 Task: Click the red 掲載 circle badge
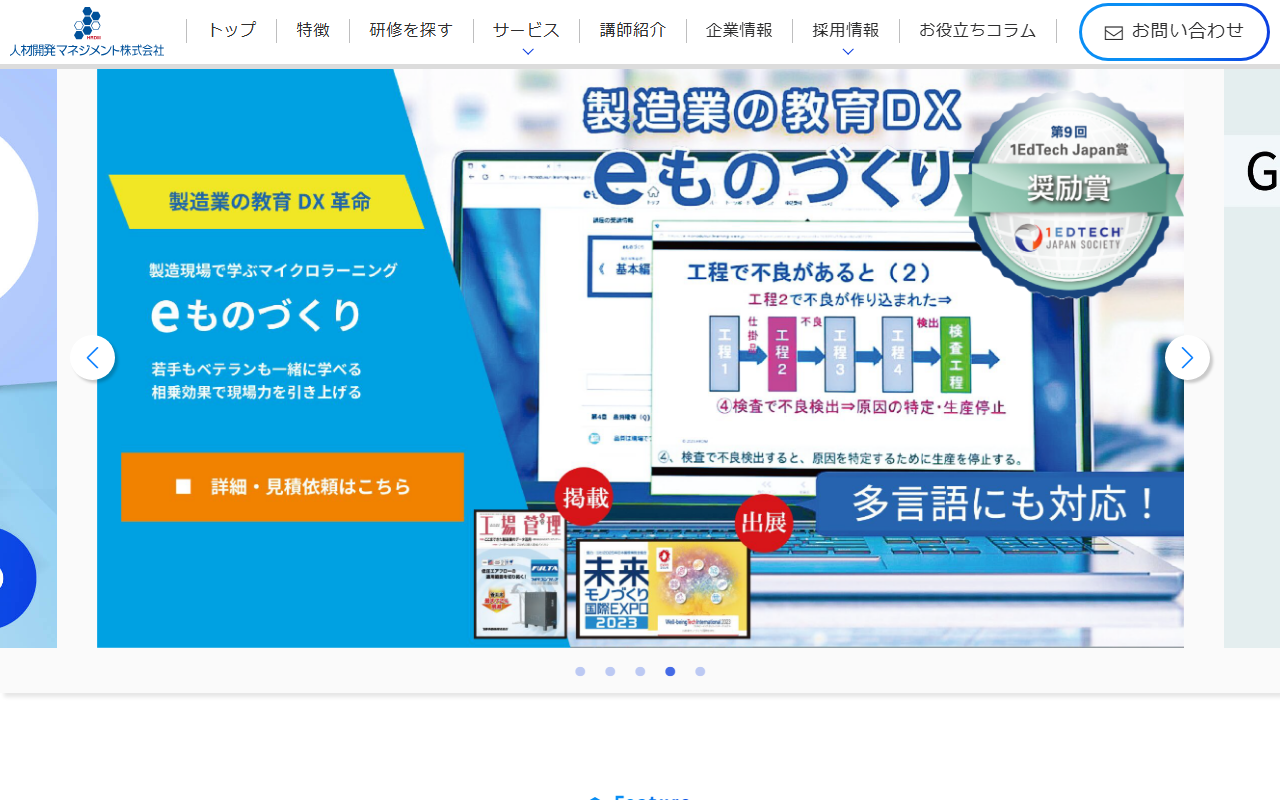(584, 497)
